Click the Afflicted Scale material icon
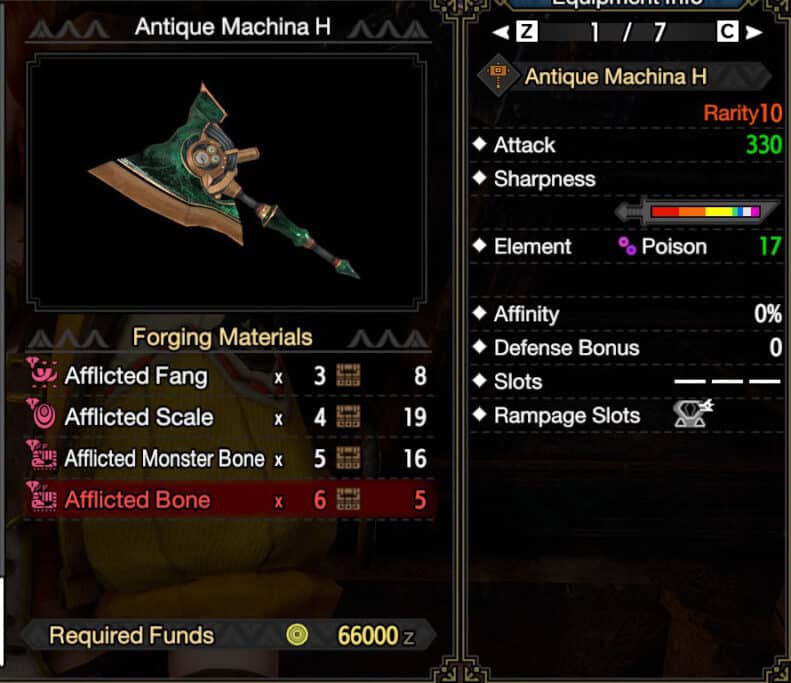 click(x=43, y=415)
